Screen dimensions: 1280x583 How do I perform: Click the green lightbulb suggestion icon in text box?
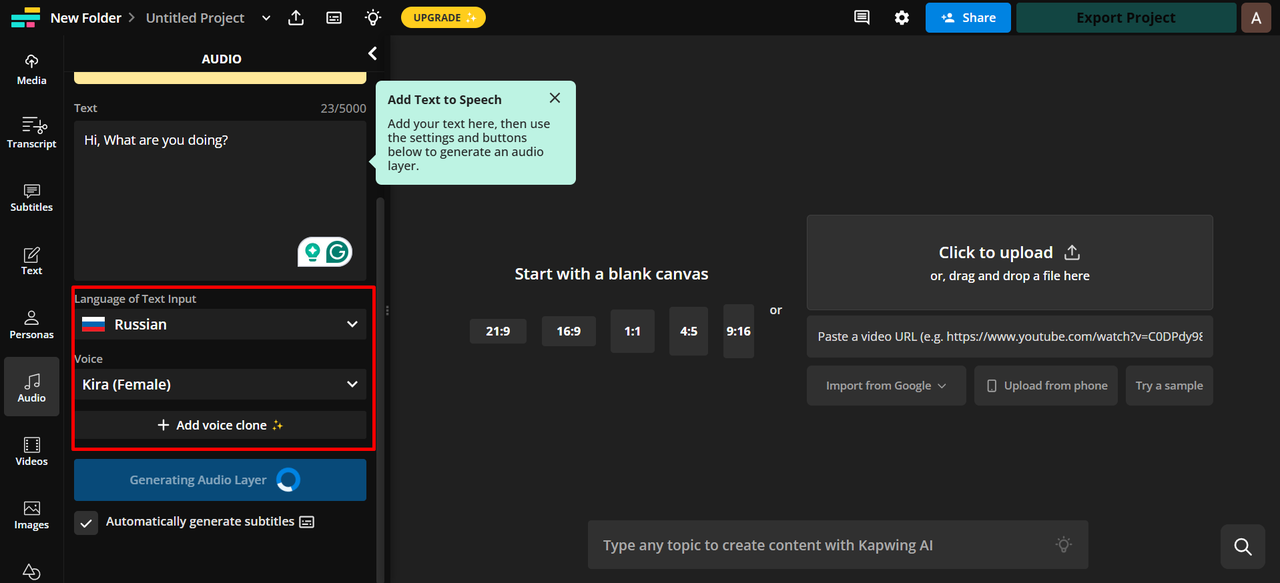pos(312,252)
